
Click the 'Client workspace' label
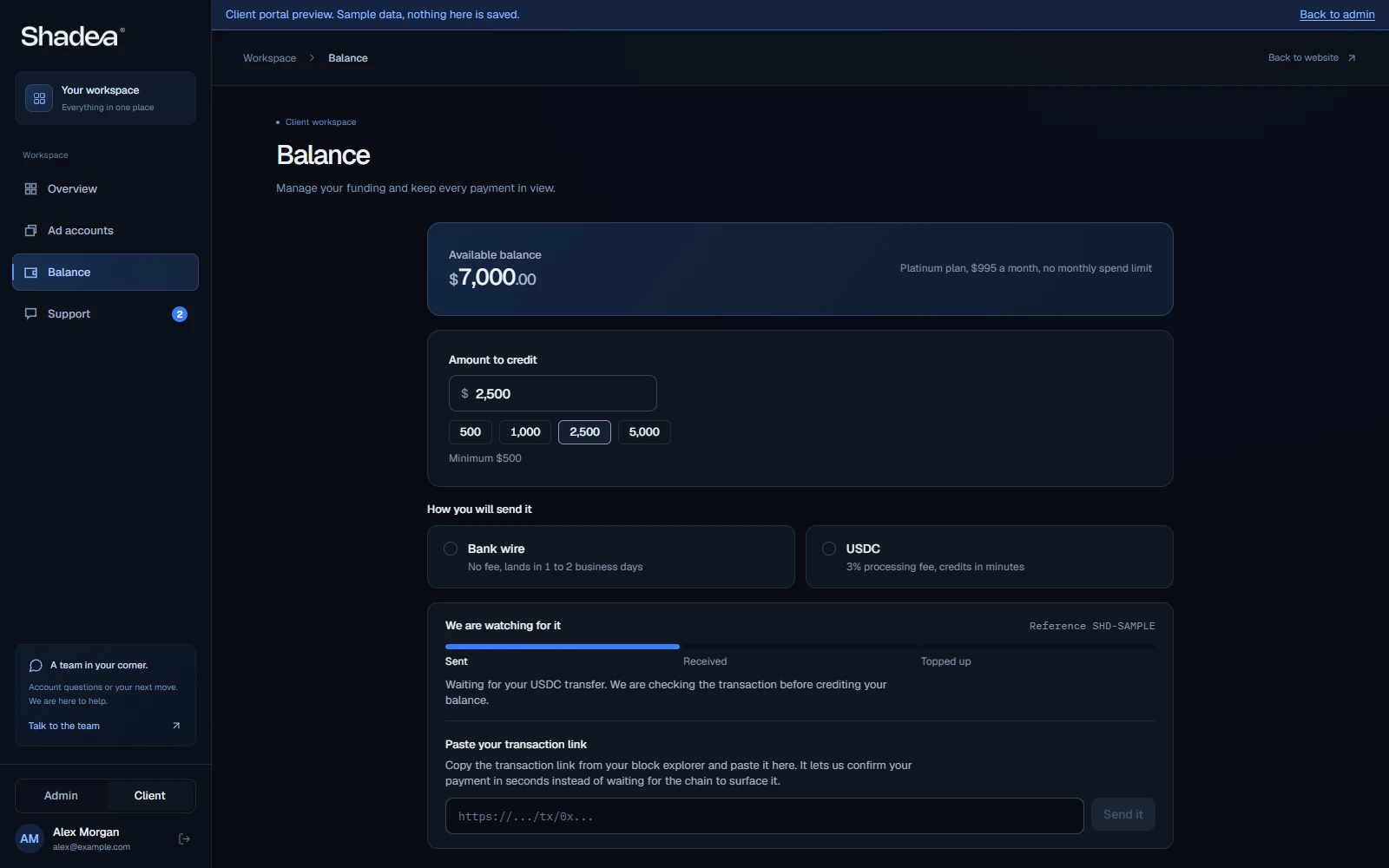[320, 122]
